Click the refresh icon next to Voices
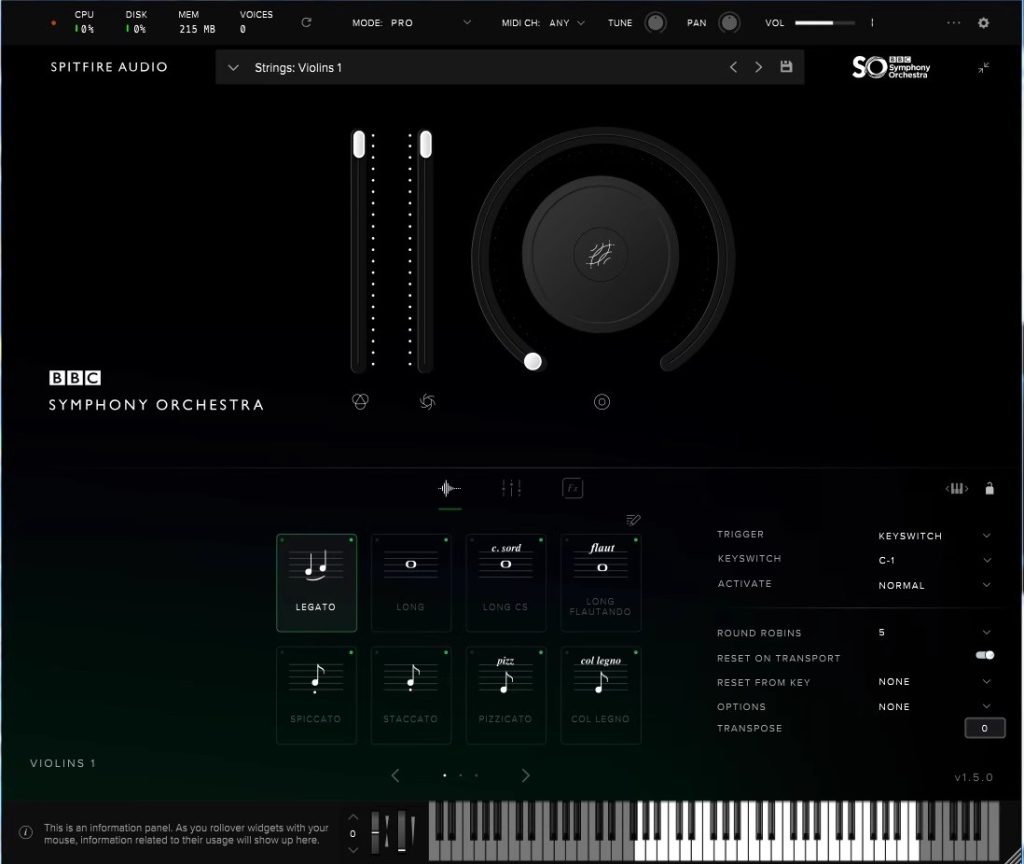1024x864 pixels. point(306,22)
